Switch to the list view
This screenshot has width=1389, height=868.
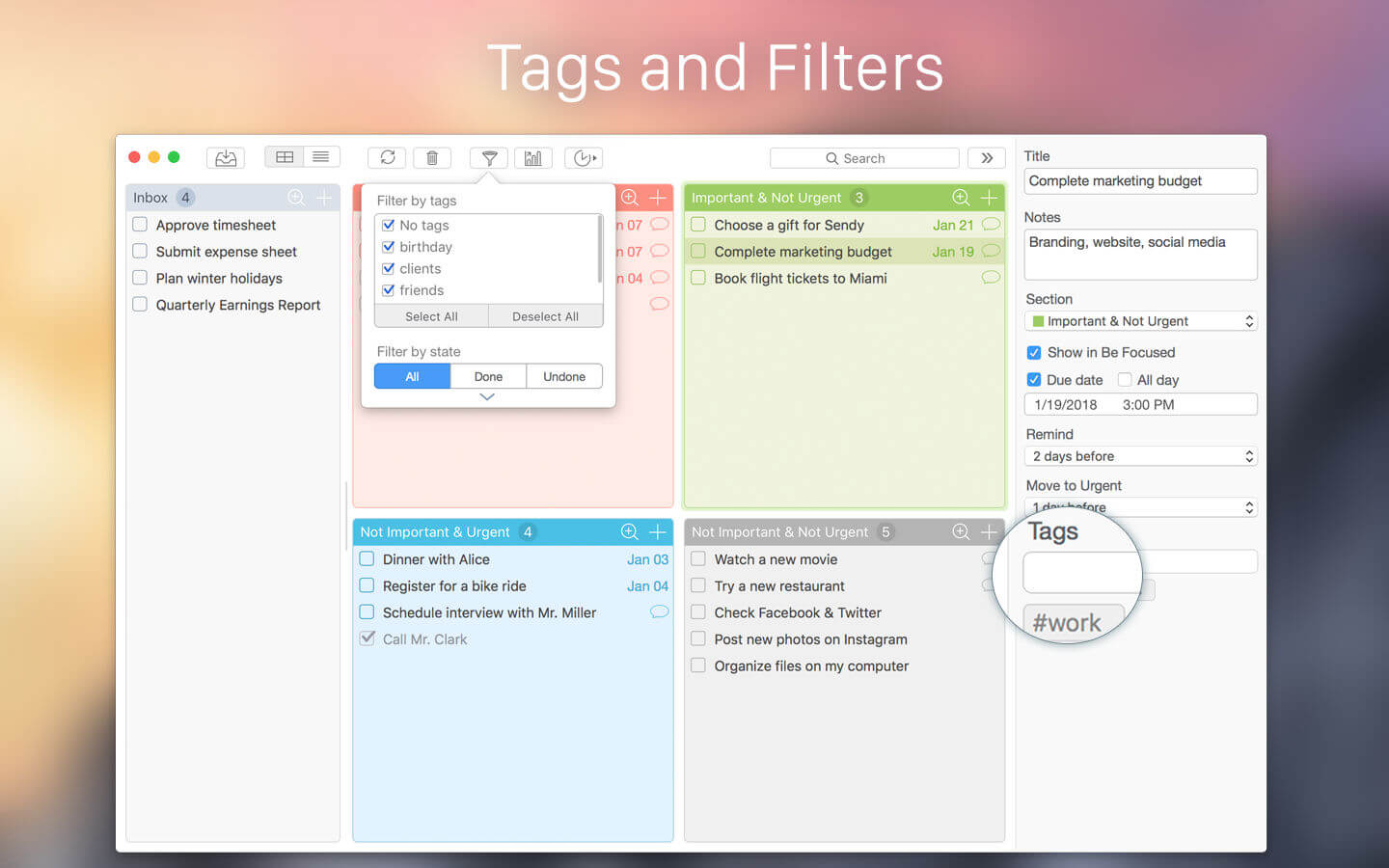(321, 157)
